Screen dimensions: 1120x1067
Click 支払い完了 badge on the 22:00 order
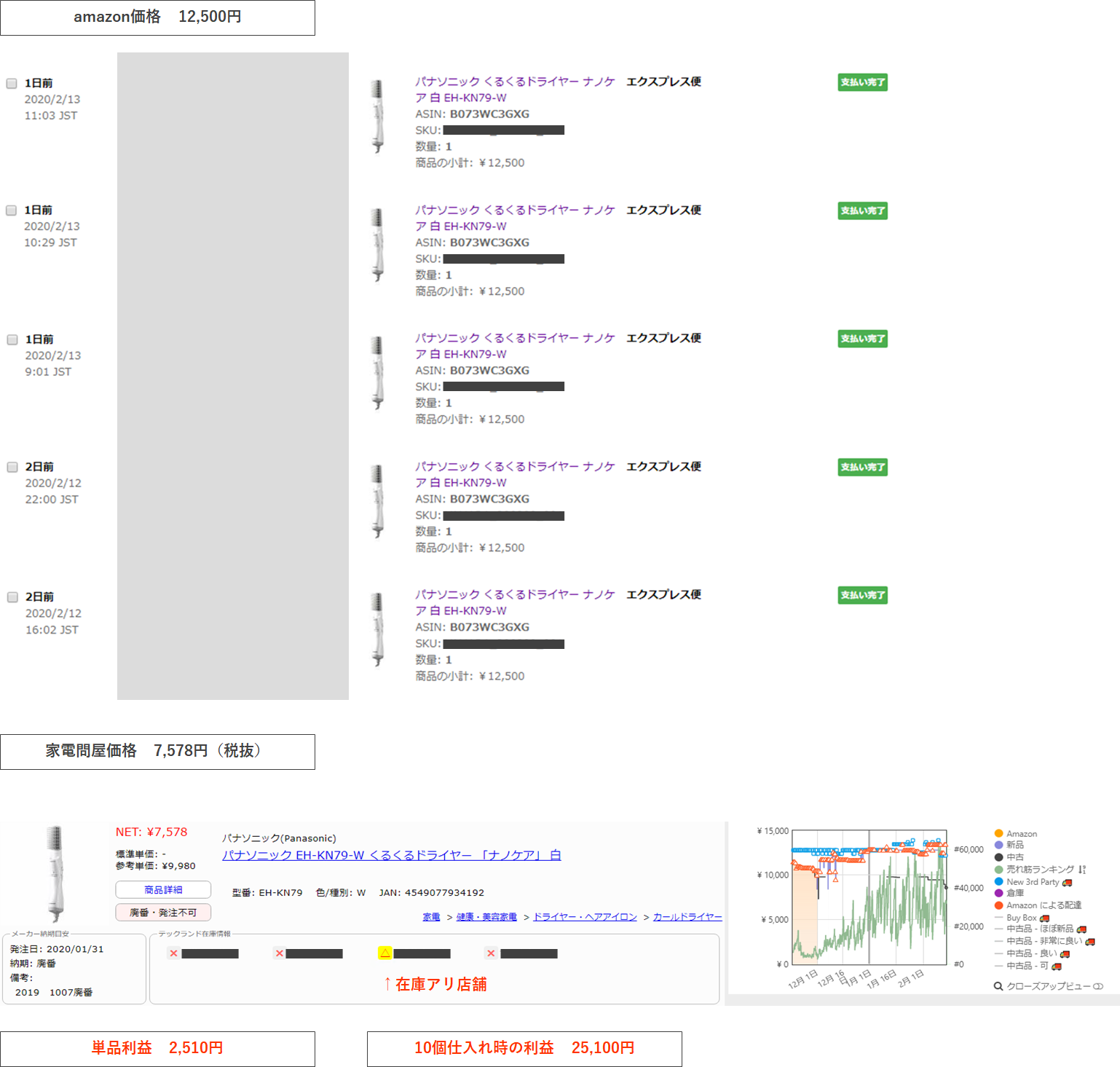pos(863,467)
